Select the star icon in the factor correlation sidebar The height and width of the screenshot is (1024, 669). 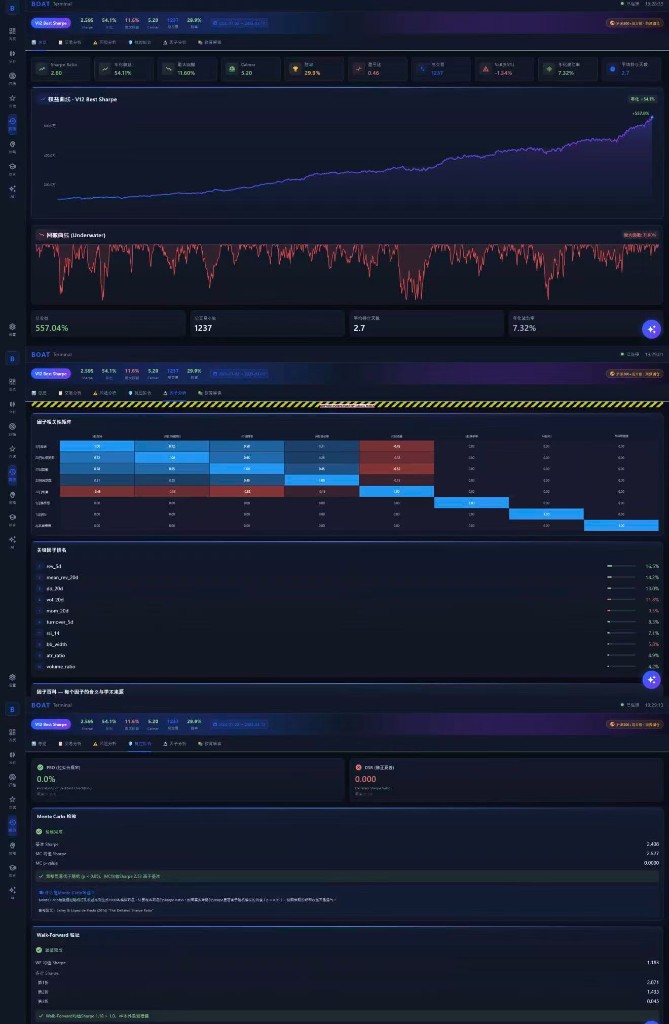pos(12,449)
